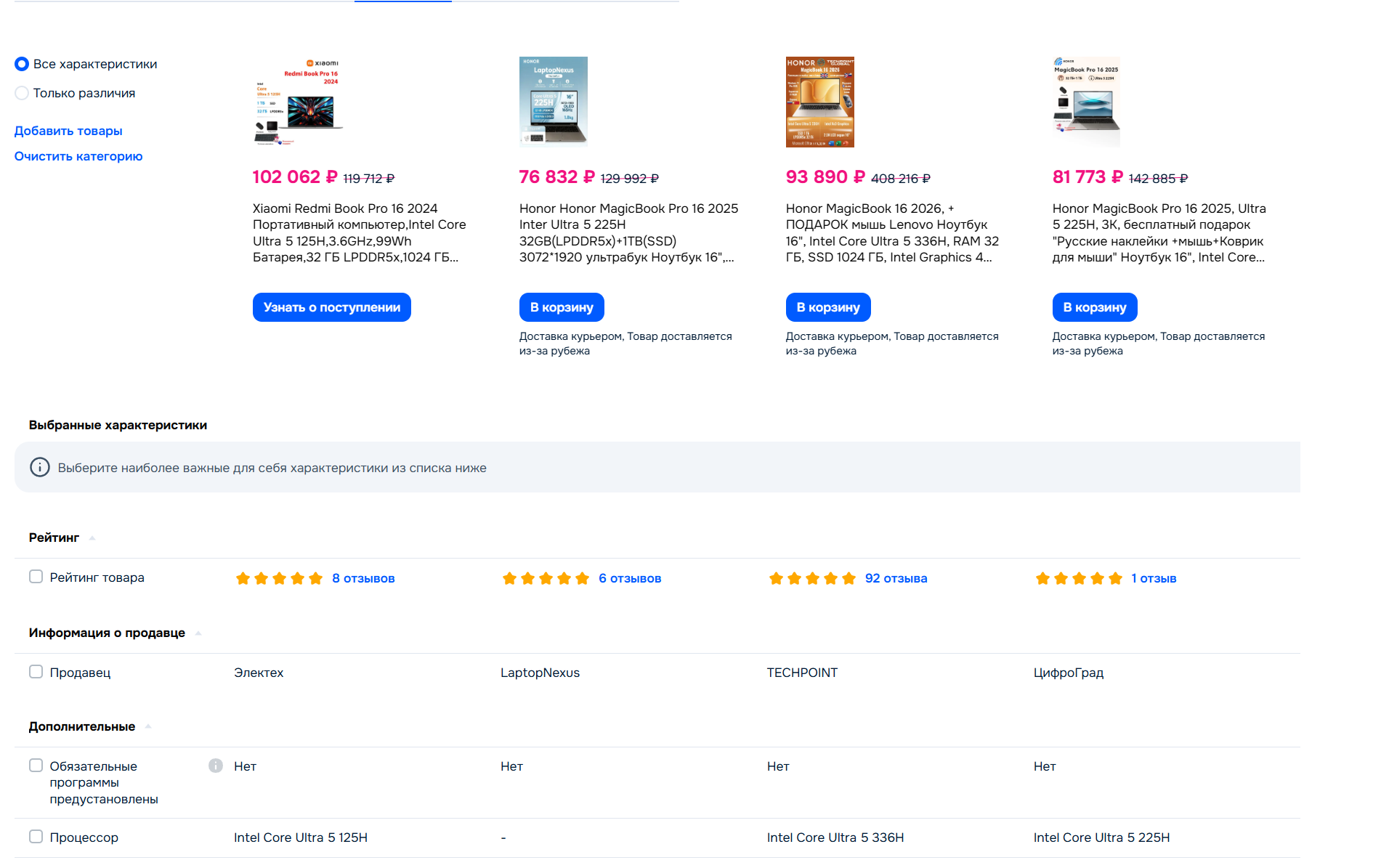Open the Honor MagicBook Pro 16 2025 white thumbnail
1381x868 pixels.
tap(1087, 102)
